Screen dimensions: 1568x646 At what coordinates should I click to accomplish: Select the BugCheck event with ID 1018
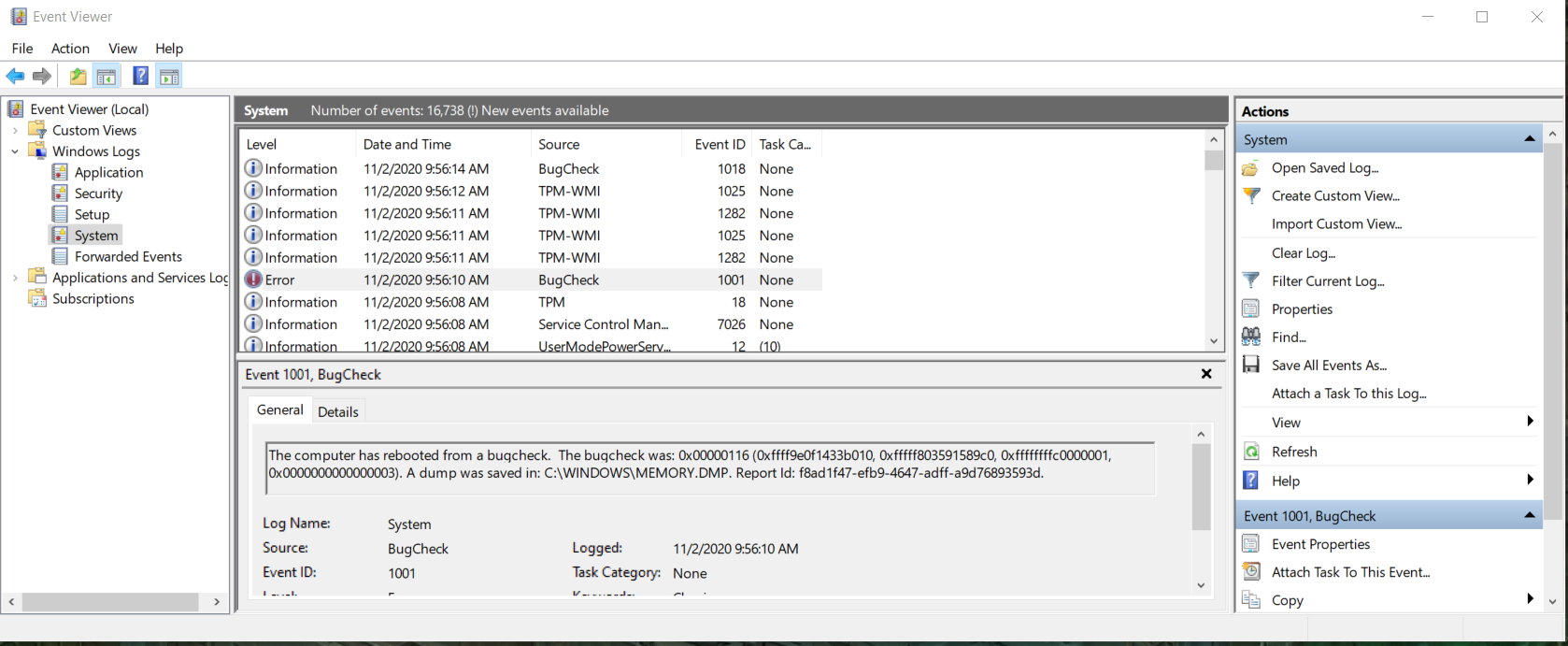tap(531, 168)
